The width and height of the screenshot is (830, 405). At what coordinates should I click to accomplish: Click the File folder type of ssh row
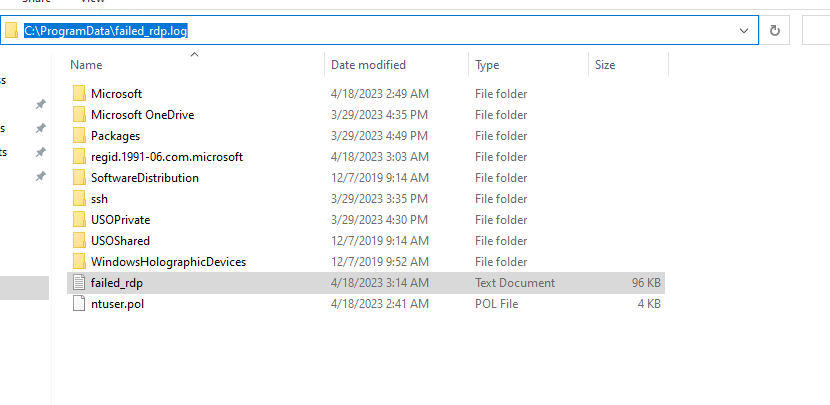click(x=501, y=199)
